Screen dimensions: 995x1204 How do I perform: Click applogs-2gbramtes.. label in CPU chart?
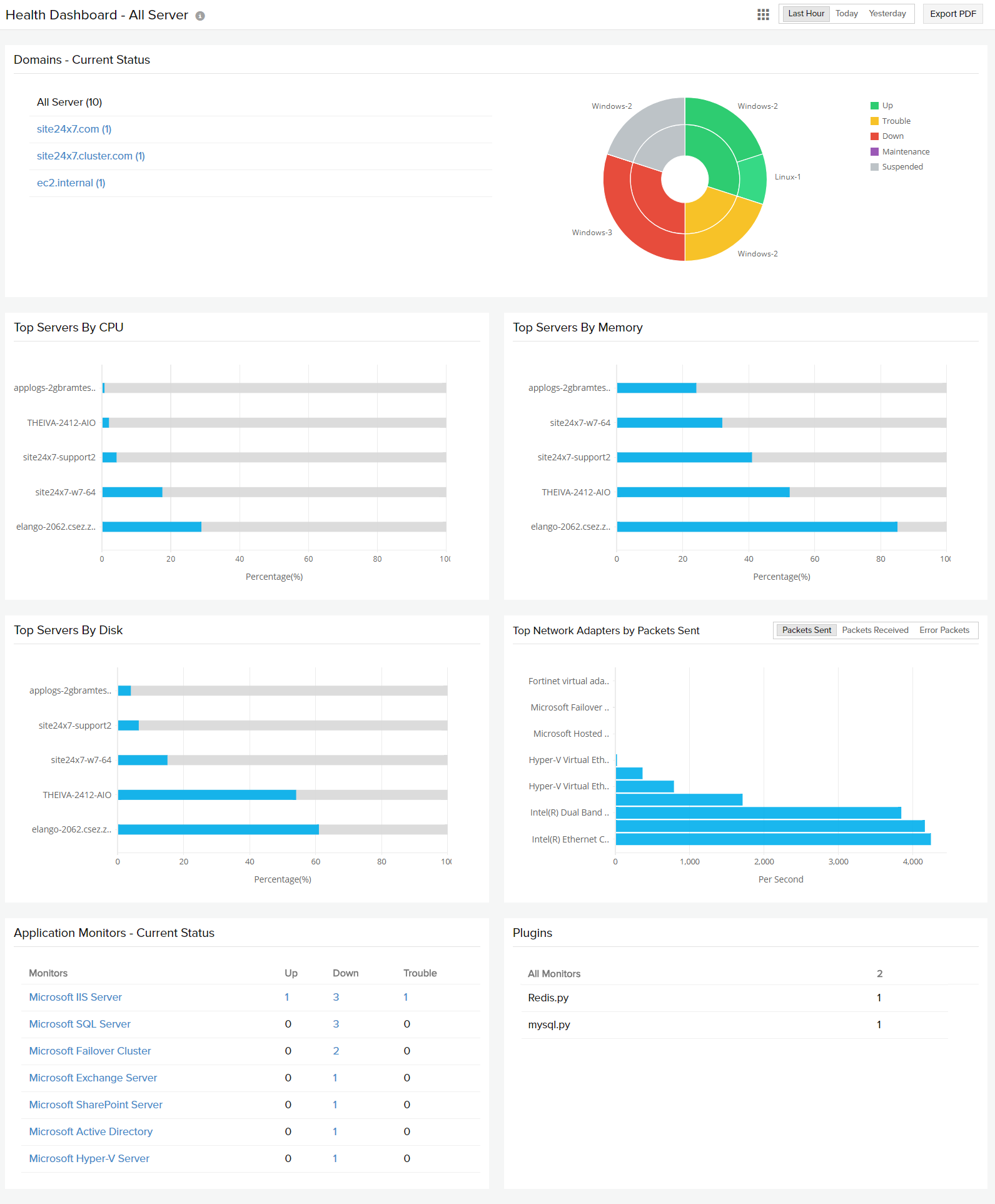coord(54,388)
